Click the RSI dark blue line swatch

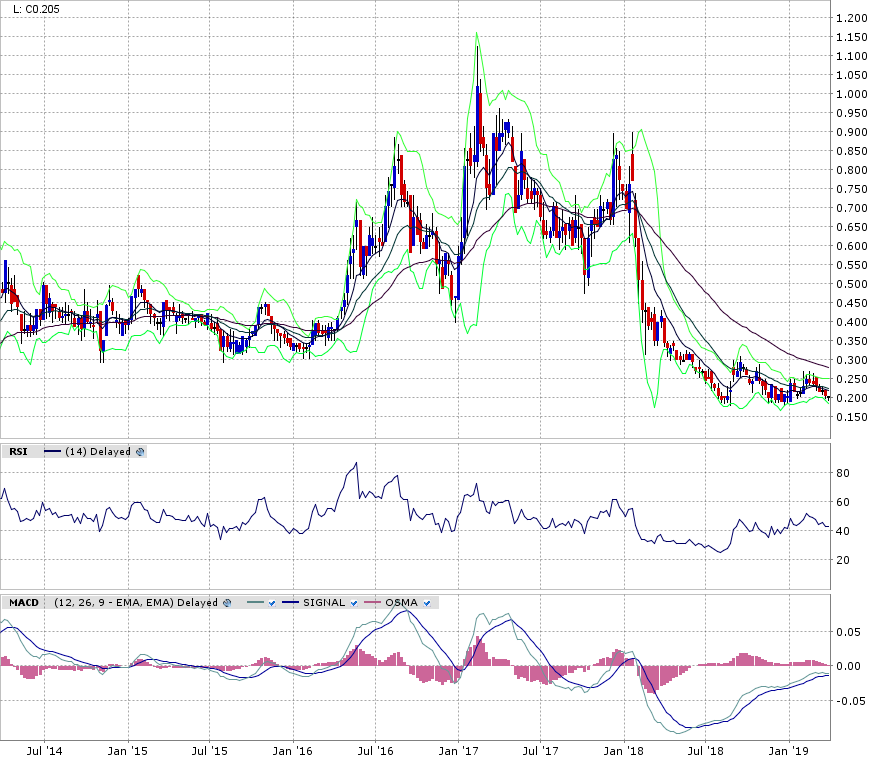(52, 452)
